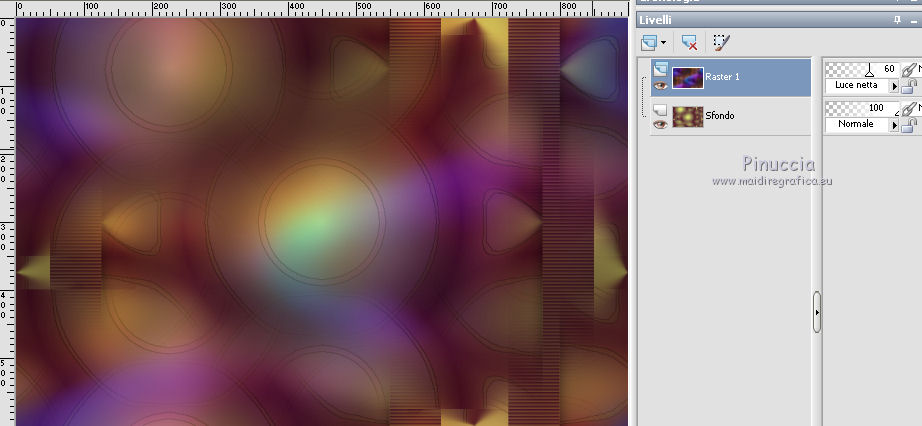Viewport: 922px width, 426px height.
Task: Adjust the Sfondo opacity slider at 100
Action: pos(862,108)
